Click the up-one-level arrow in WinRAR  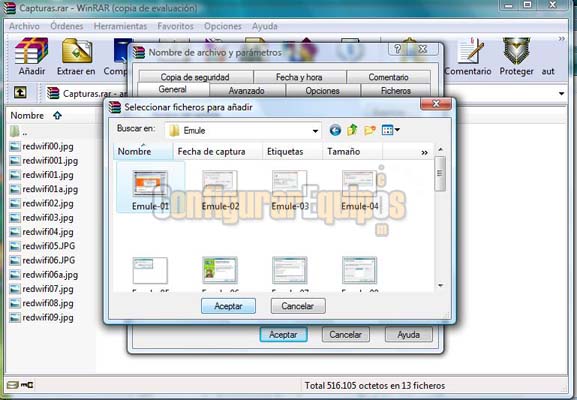(x=20, y=92)
